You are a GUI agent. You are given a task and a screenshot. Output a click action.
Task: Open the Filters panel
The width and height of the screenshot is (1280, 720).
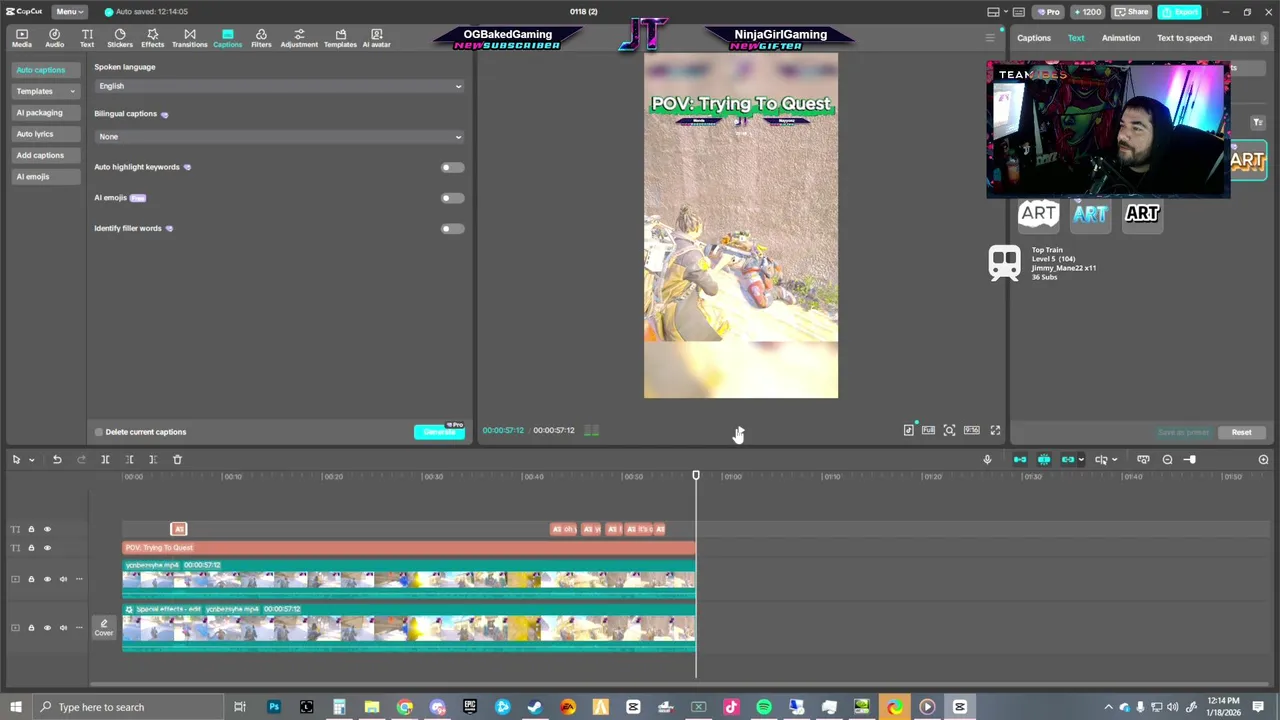261,38
